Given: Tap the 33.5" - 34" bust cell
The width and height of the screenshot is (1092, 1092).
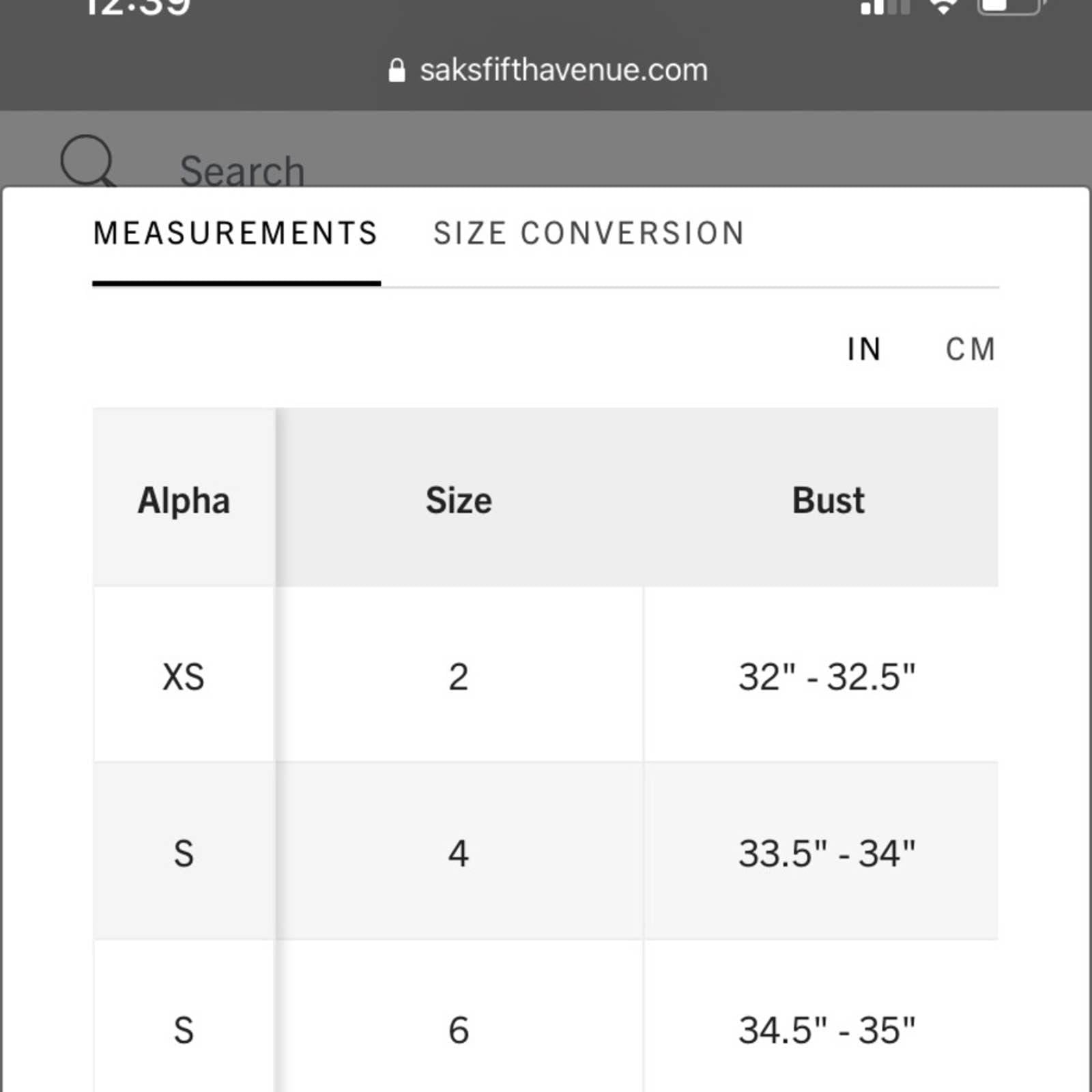Looking at the screenshot, I should point(827,851).
